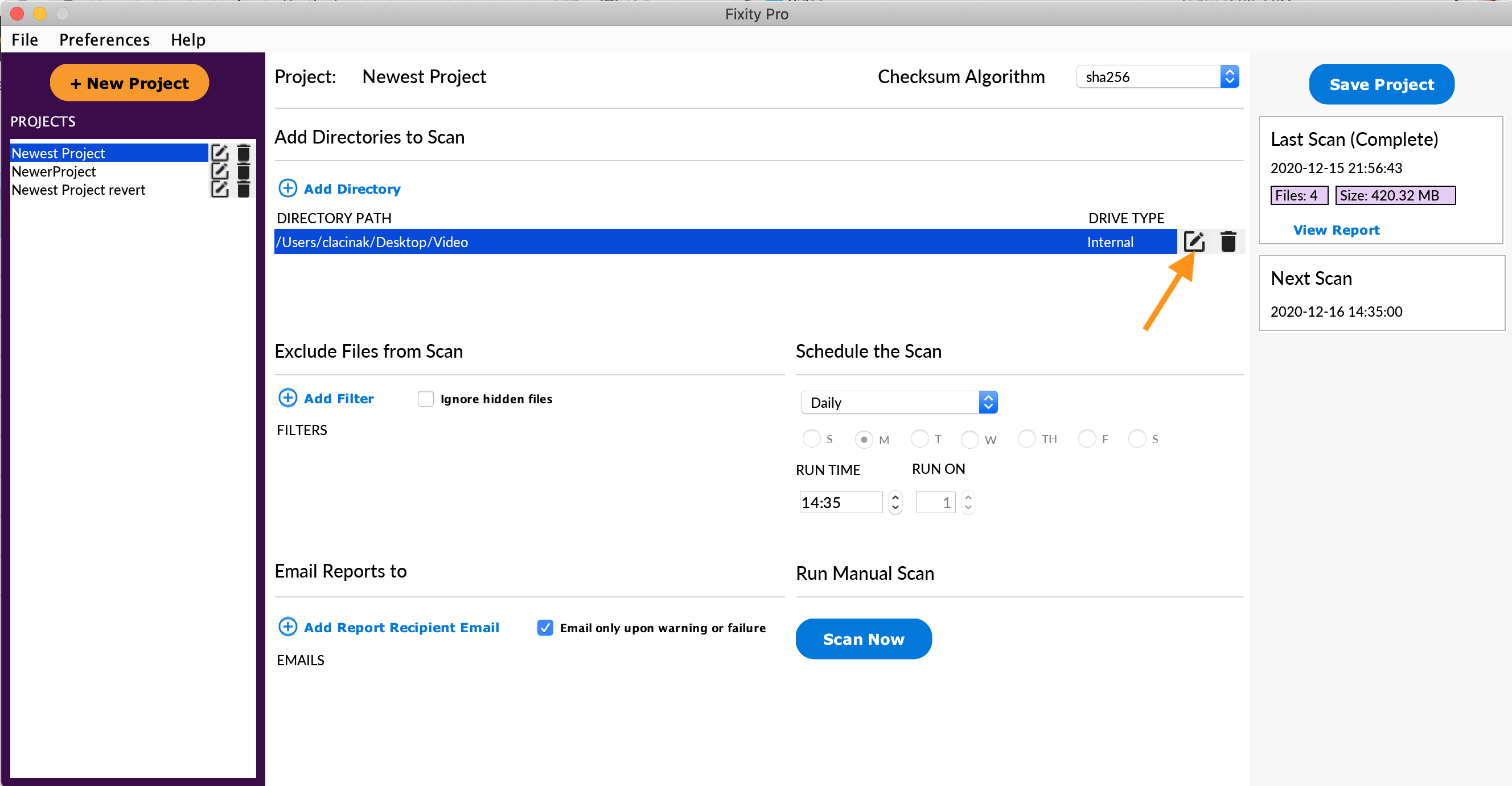Select the TH (Thursday) radio button
1512x786 pixels.
[1027, 438]
